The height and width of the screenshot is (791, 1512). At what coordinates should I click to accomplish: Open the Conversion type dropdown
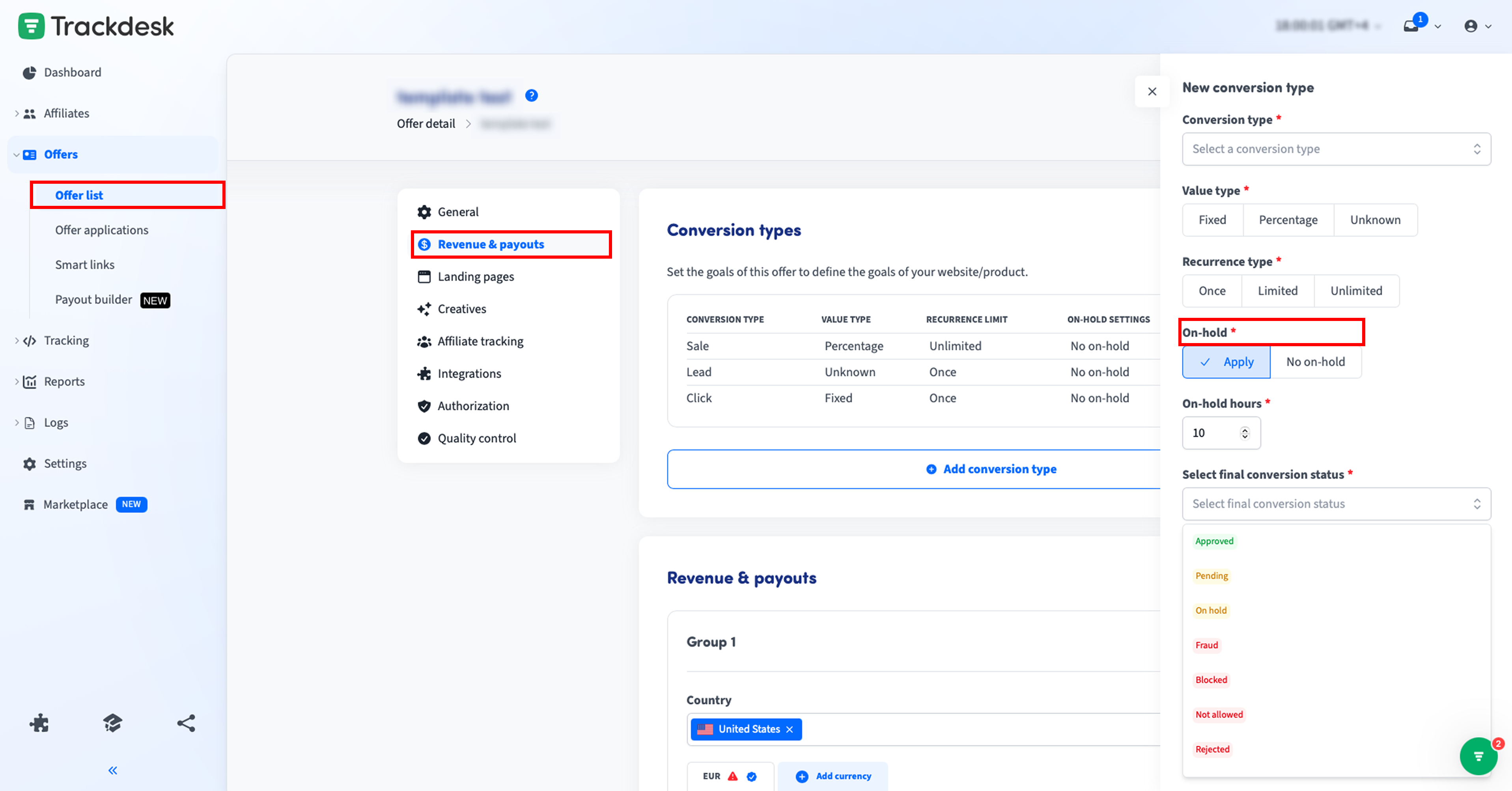click(x=1336, y=149)
